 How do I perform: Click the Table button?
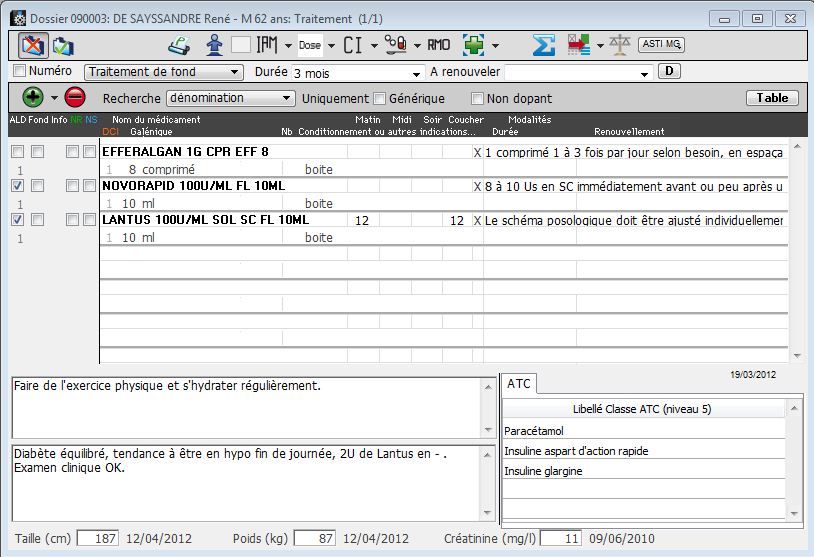(x=771, y=98)
